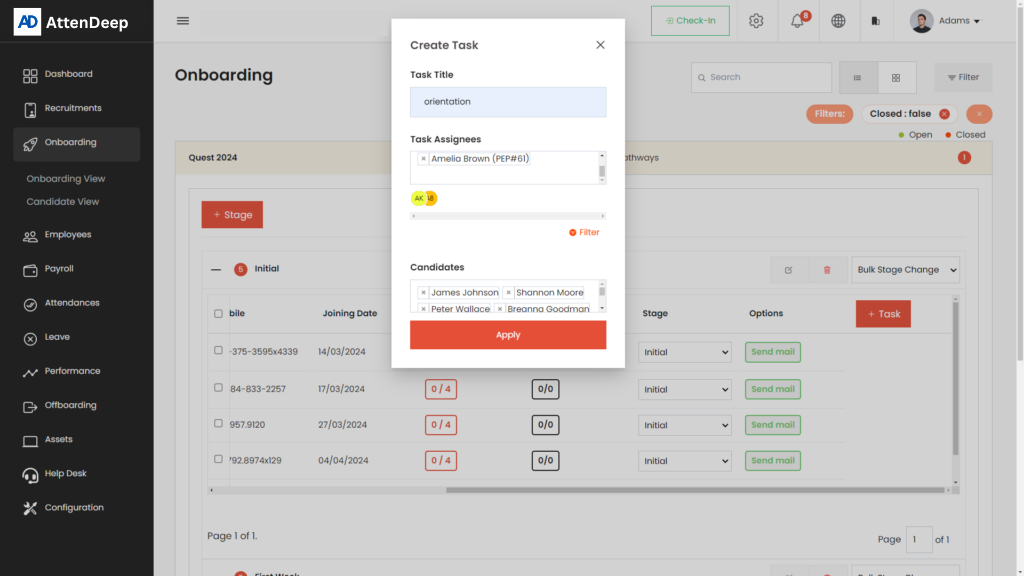The image size is (1024, 576).
Task: Click the Filter link in the dialog
Action: [x=584, y=232]
